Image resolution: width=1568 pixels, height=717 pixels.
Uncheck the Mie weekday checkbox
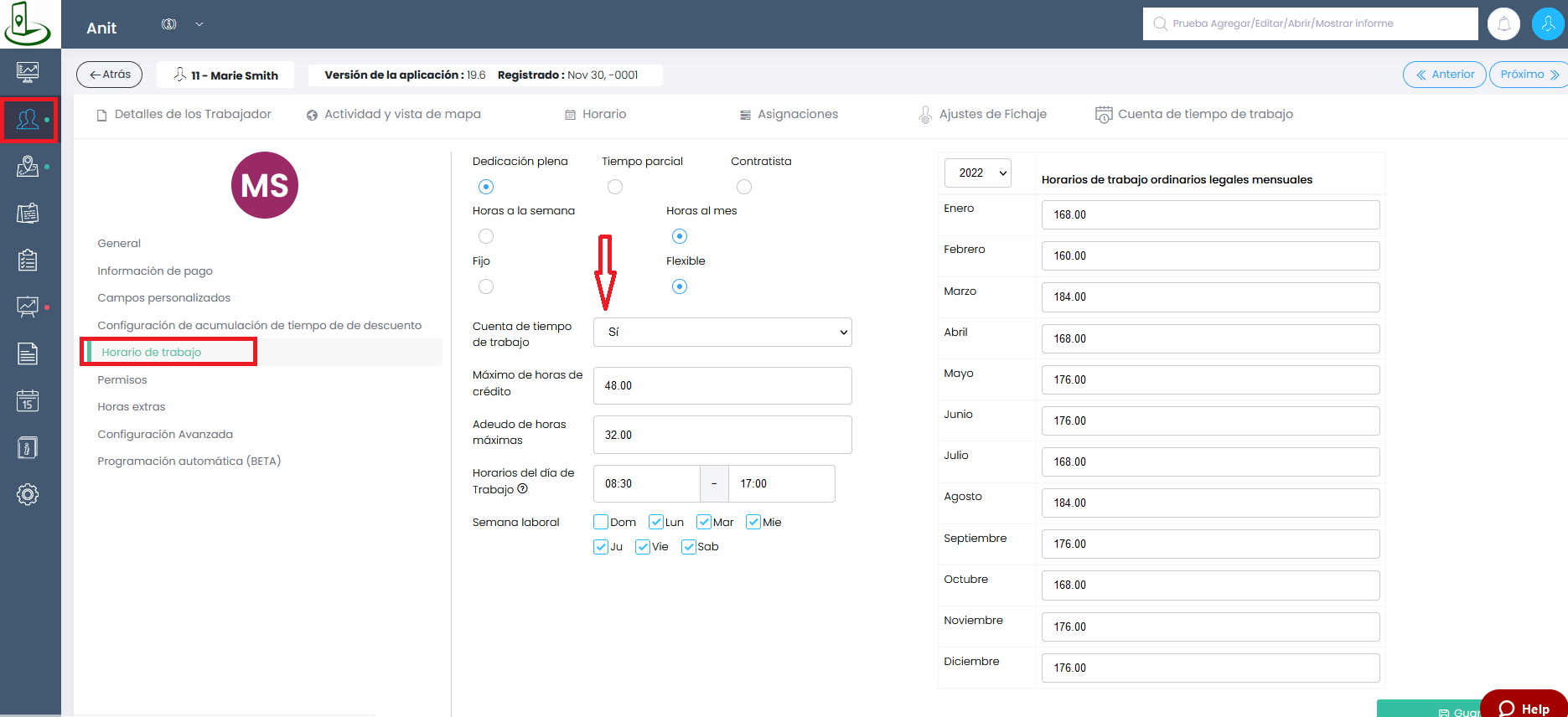tap(753, 522)
